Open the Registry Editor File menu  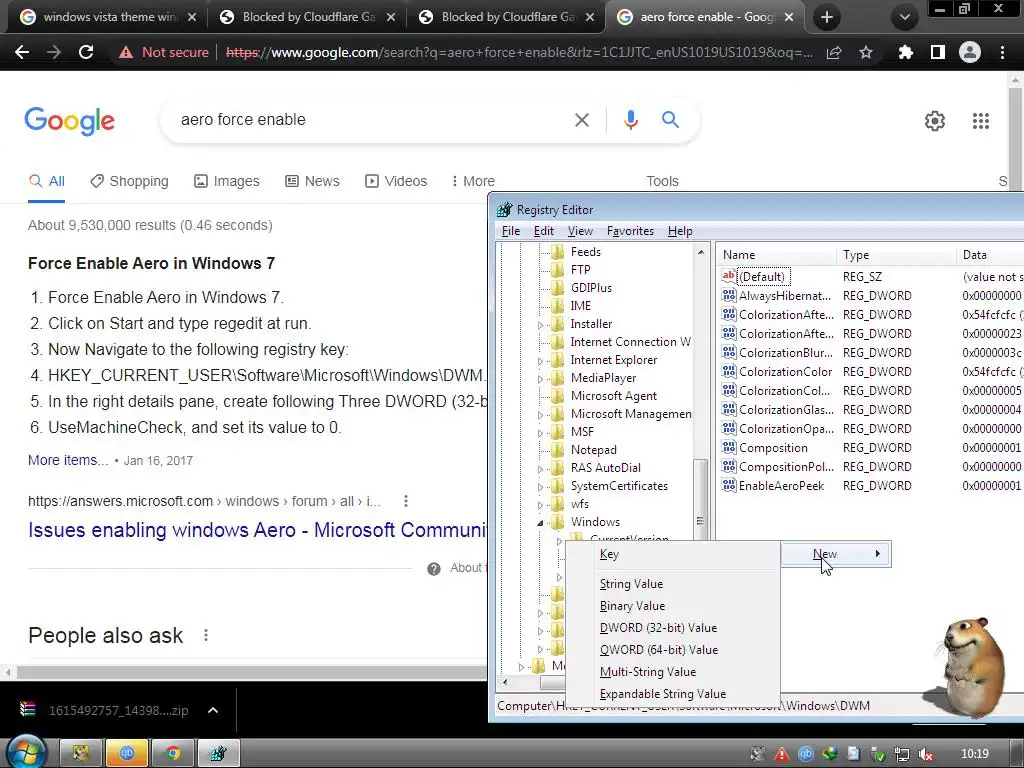point(511,231)
